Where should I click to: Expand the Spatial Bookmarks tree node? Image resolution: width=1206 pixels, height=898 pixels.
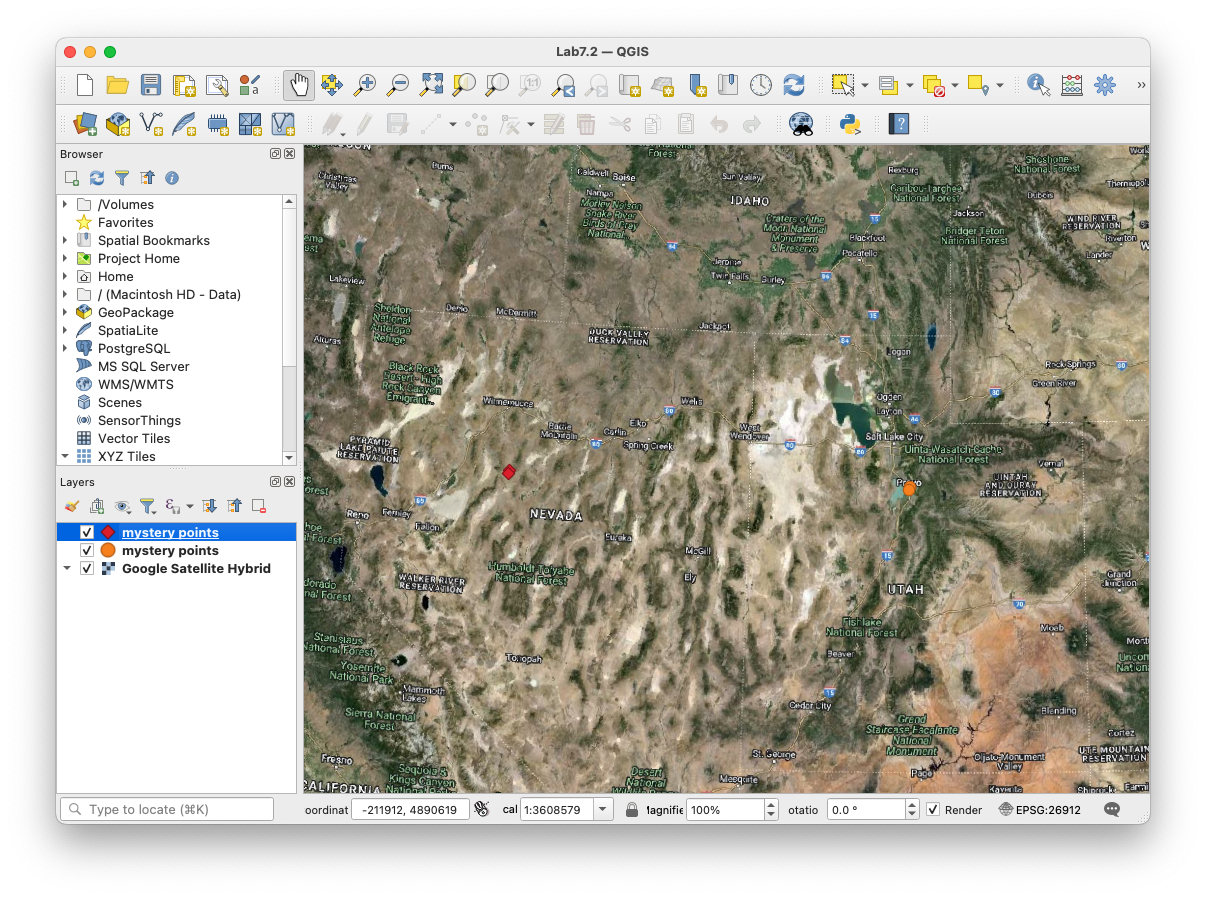pyautogui.click(x=65, y=240)
